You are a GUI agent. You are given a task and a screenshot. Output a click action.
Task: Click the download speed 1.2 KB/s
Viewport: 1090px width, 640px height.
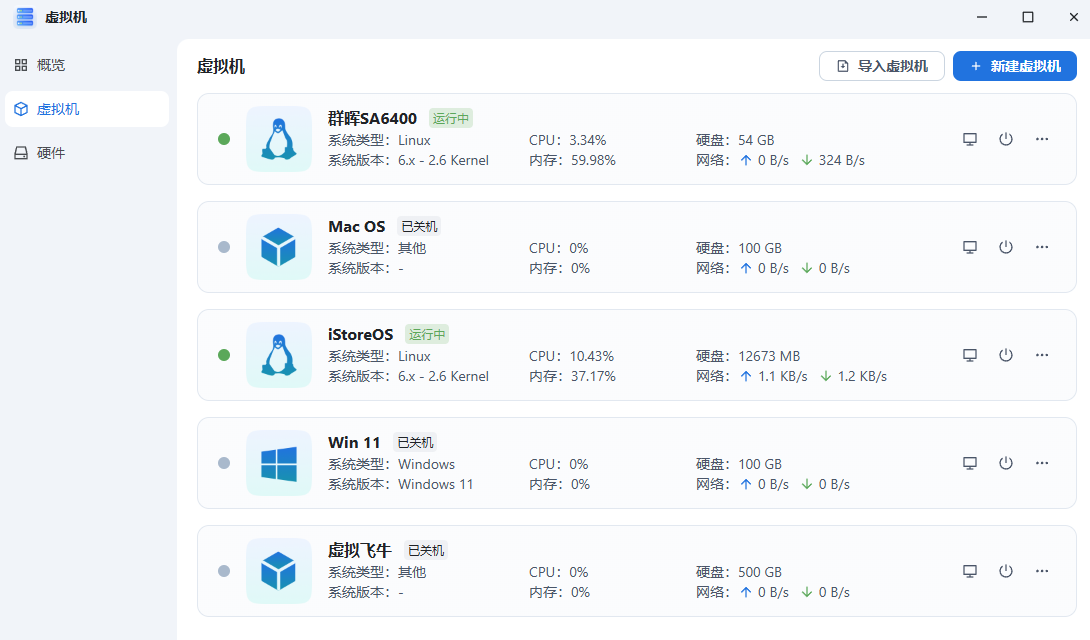[863, 377]
